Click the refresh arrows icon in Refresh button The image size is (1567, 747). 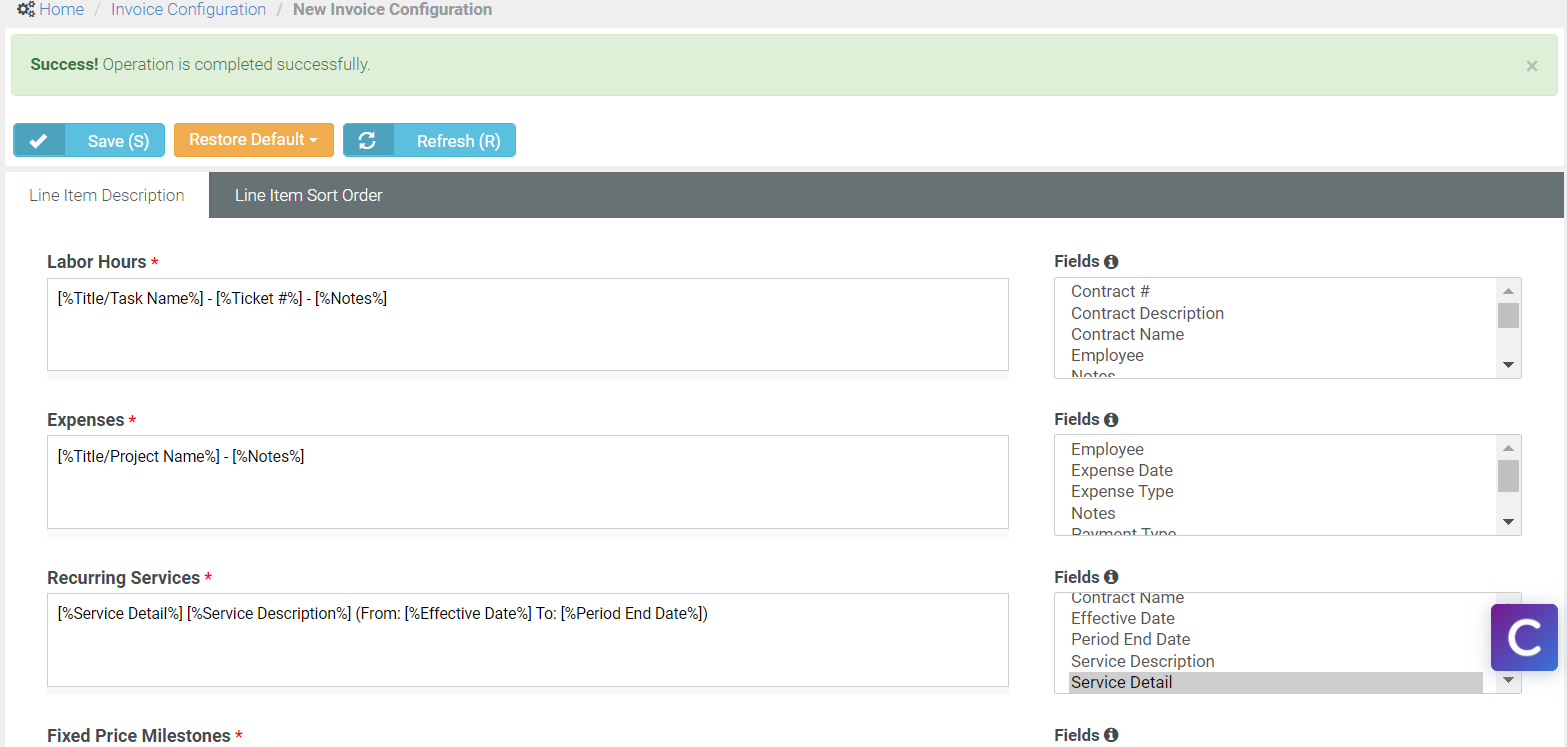pos(370,140)
